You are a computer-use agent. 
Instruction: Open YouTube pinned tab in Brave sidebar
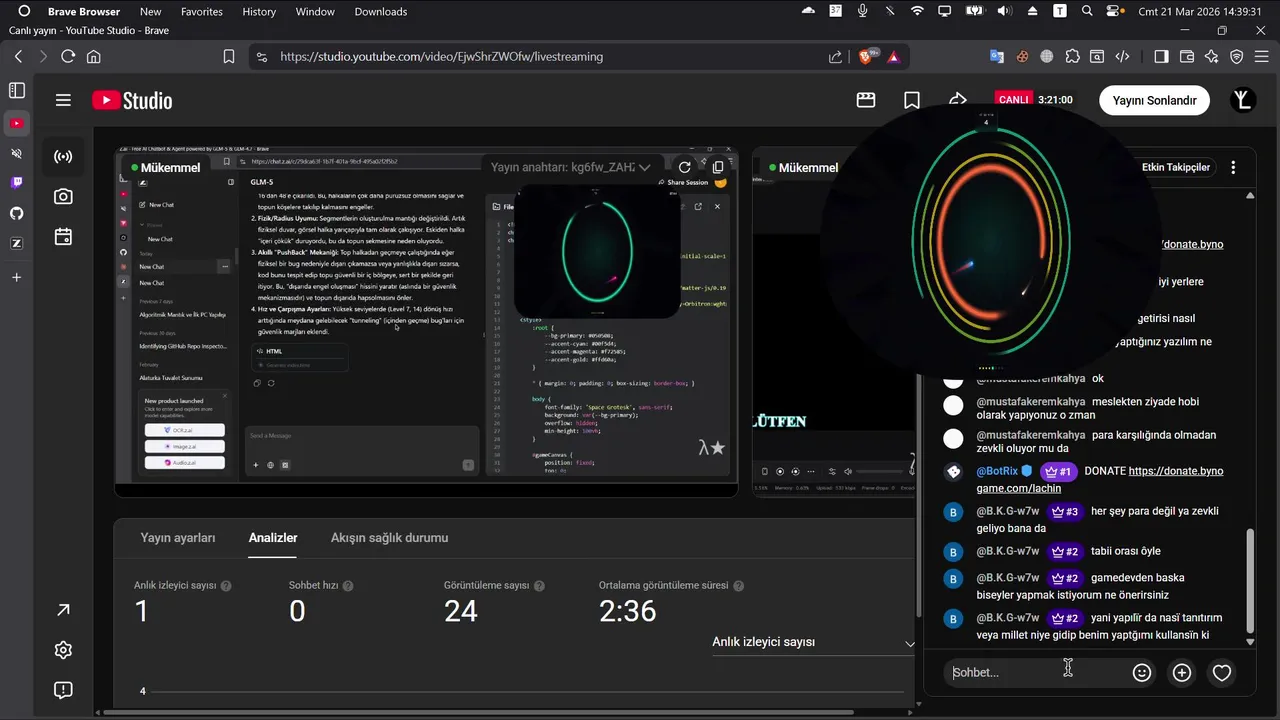pyautogui.click(x=16, y=124)
